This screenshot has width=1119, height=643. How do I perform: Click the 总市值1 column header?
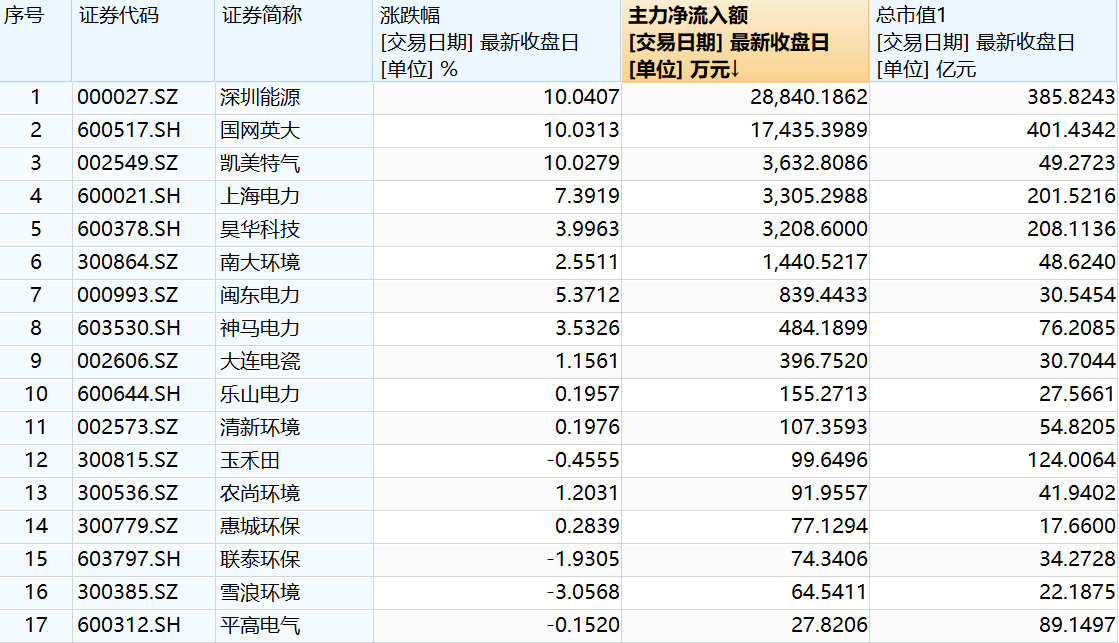[x=993, y=41]
